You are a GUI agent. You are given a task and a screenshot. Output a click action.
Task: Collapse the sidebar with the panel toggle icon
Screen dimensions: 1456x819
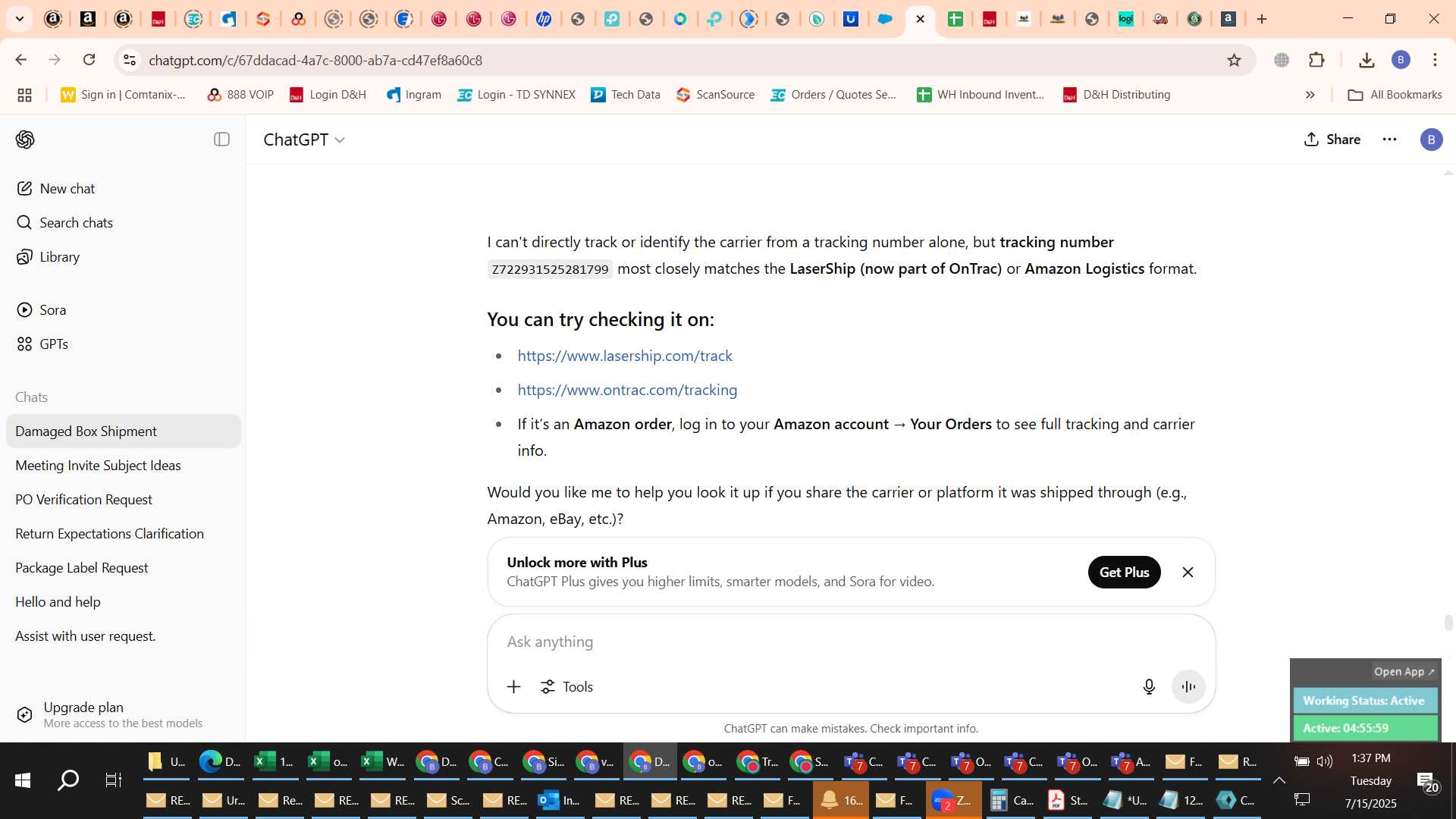coord(221,140)
